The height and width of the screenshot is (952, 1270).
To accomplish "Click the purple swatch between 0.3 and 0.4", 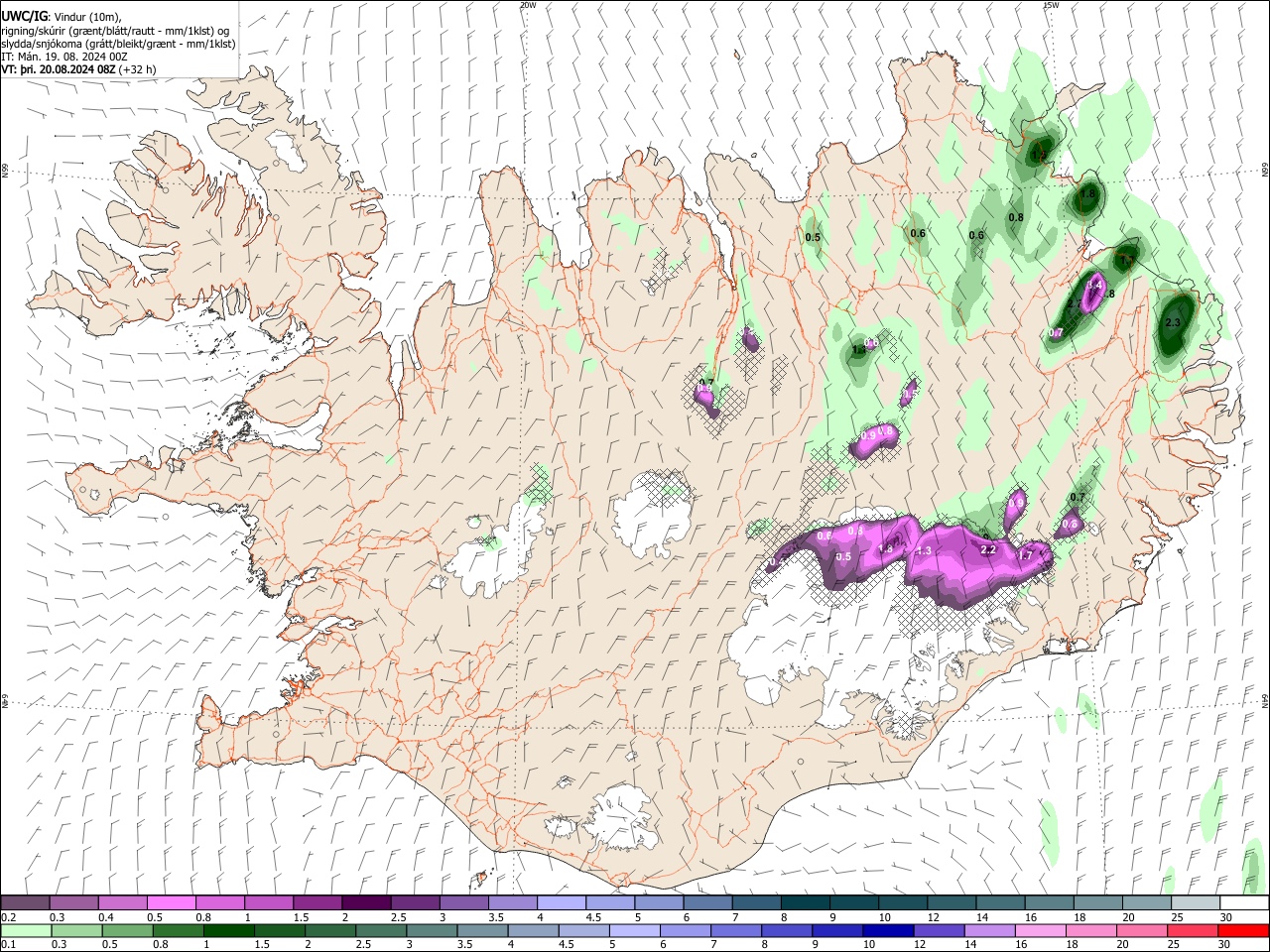I will coord(74,902).
